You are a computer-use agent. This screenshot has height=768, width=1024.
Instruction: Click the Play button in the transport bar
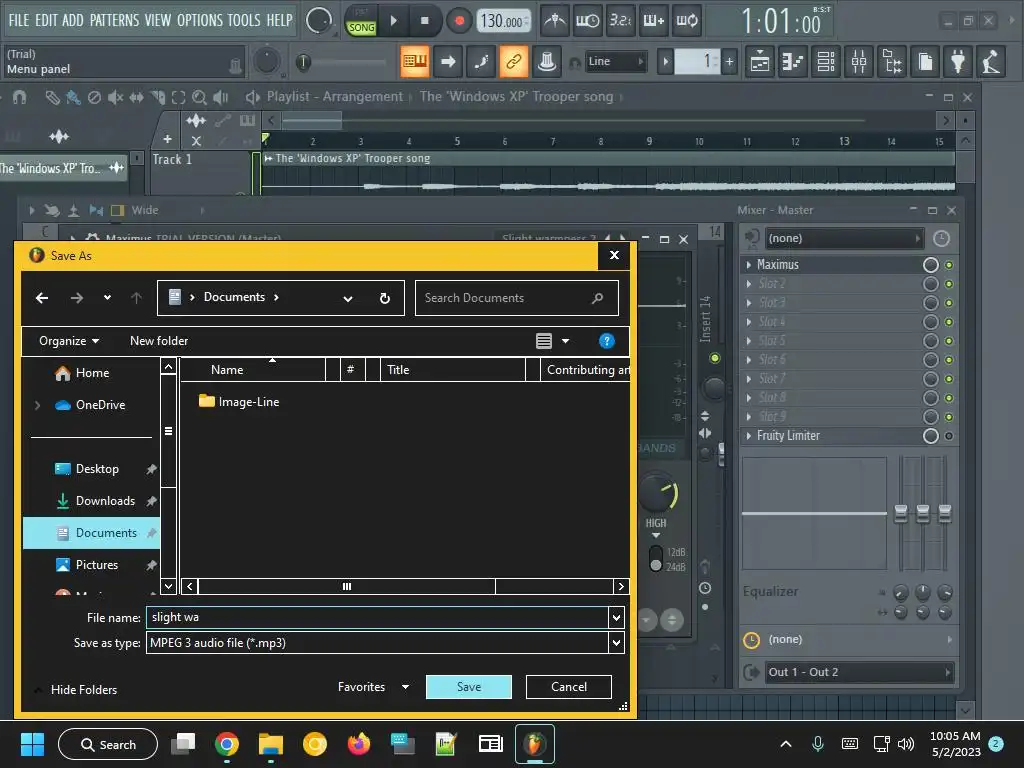pyautogui.click(x=393, y=21)
